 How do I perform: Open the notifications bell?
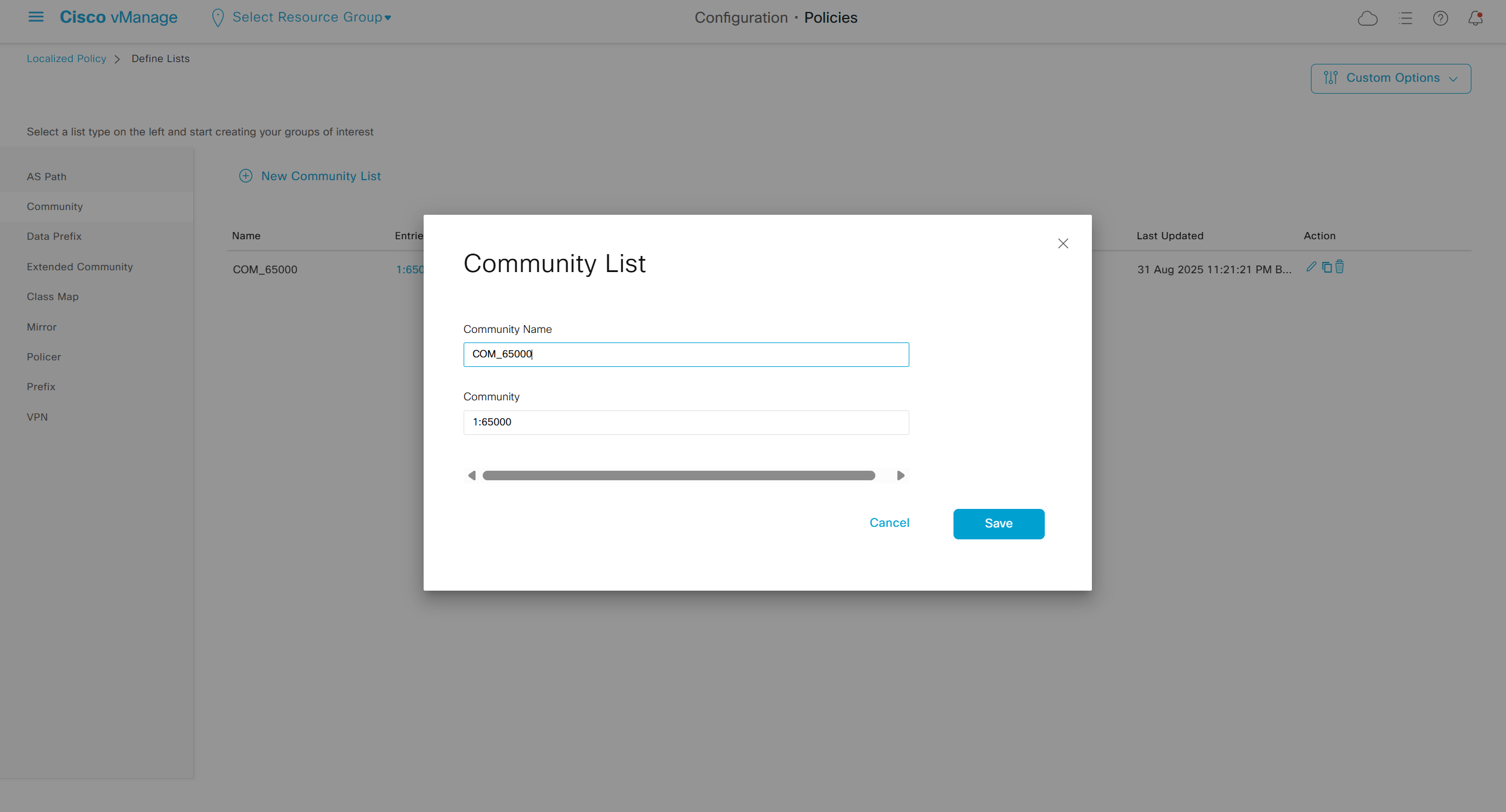[x=1475, y=18]
